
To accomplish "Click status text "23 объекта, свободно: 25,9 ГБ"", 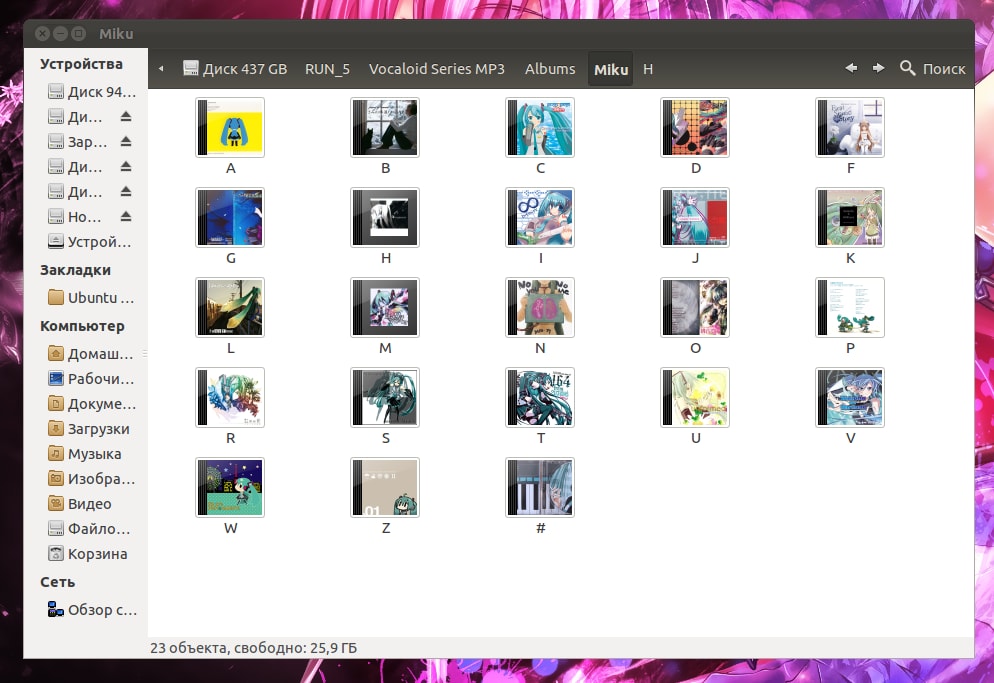I will (x=254, y=647).
